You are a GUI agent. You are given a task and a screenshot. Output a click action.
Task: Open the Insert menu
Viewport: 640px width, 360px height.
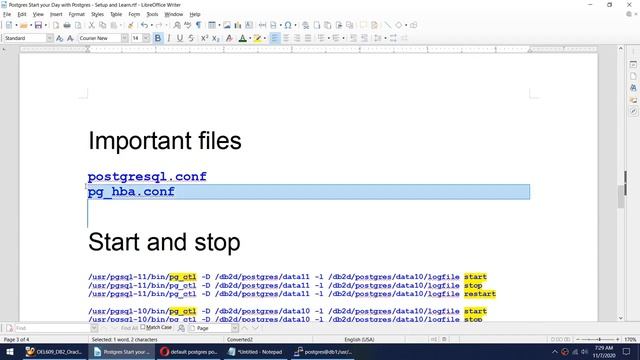tap(56, 14)
